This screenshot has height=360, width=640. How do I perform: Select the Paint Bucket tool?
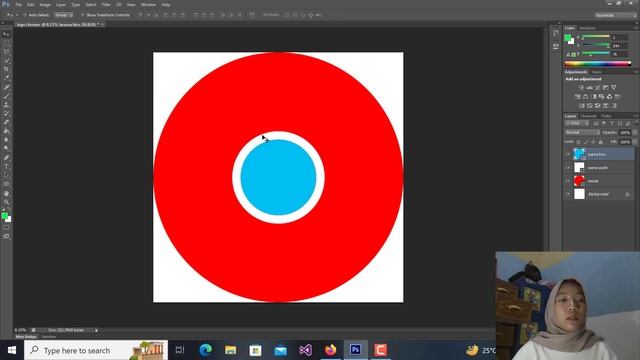tap(6, 131)
